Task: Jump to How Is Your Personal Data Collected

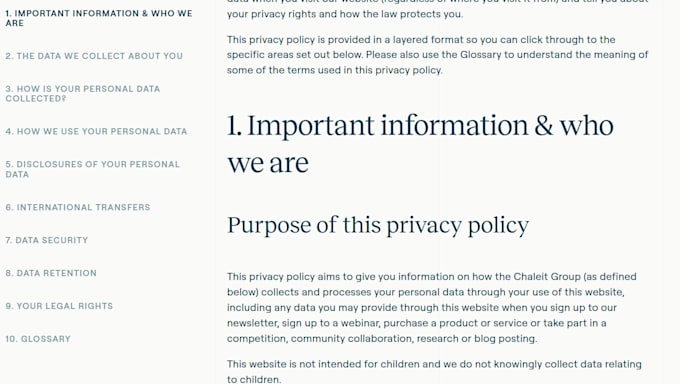Action: click(83, 94)
